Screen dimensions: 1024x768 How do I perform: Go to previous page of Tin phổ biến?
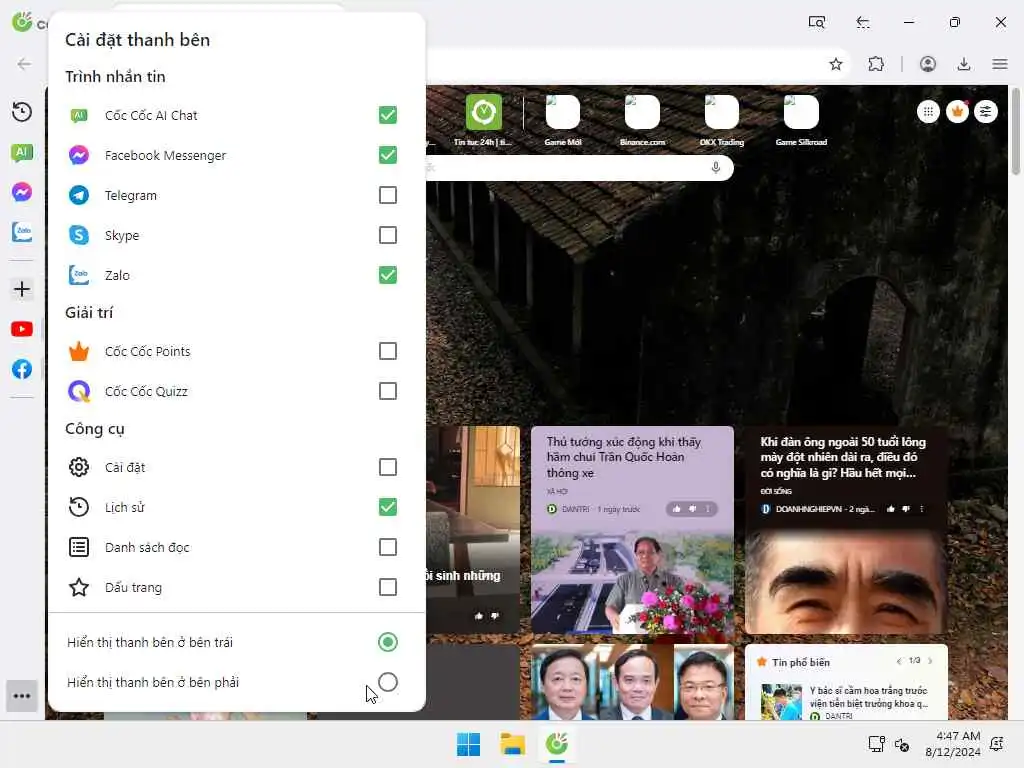click(x=899, y=661)
